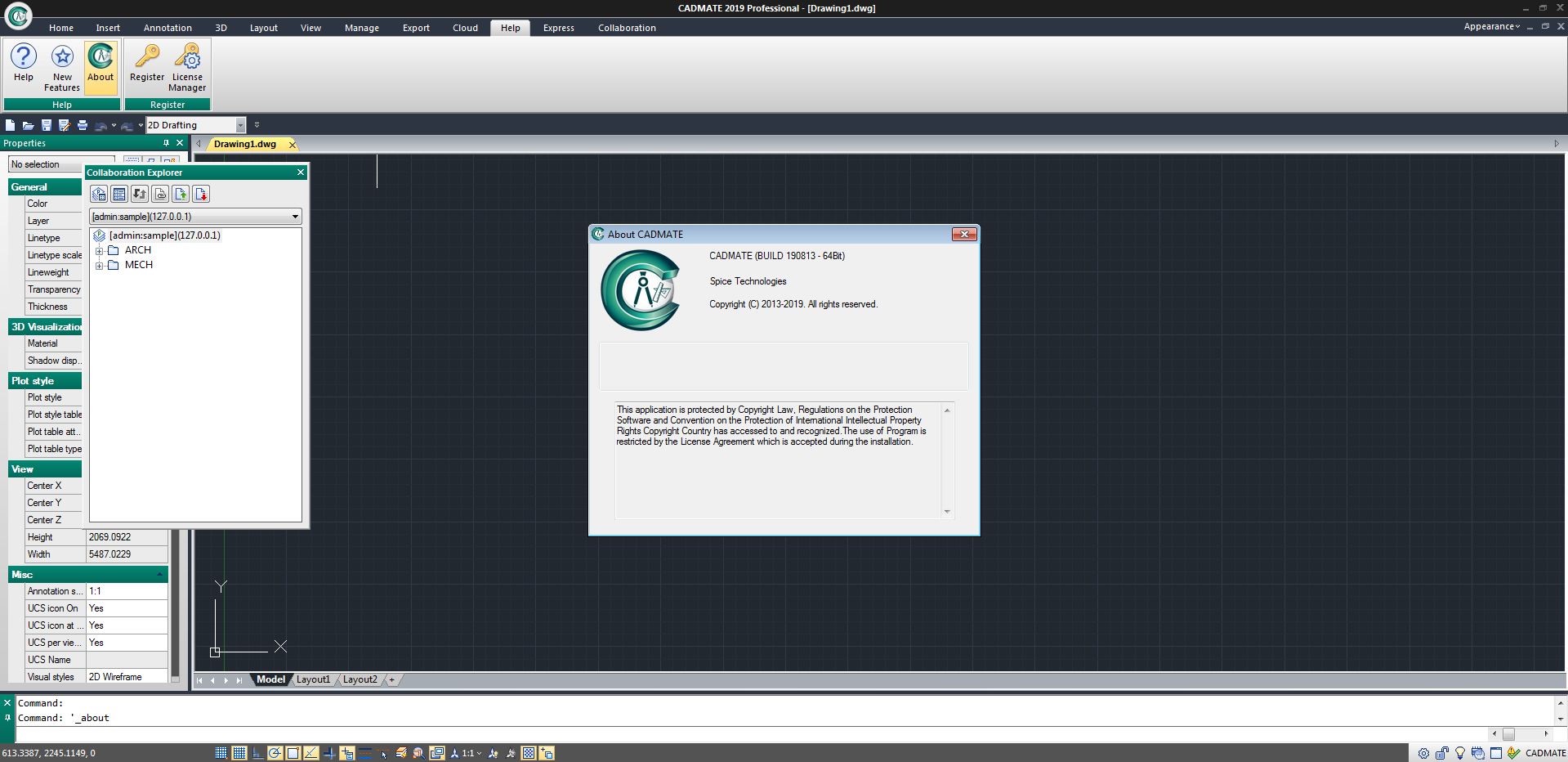Switch to the Express ribbon tab
Screen dimensions: 1568x762
pos(559,28)
